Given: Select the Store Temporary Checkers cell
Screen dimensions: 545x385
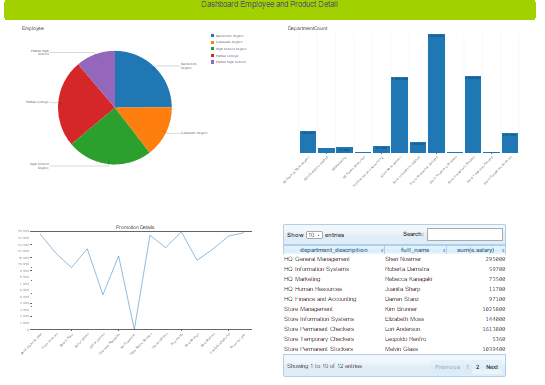Looking at the screenshot, I should [319, 339].
